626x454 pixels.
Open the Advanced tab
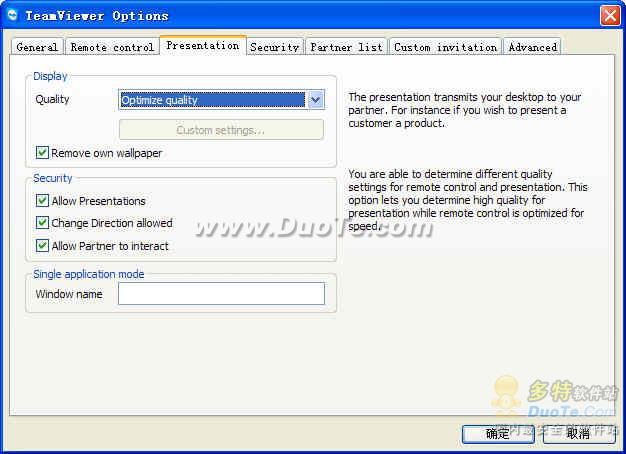tap(533, 47)
